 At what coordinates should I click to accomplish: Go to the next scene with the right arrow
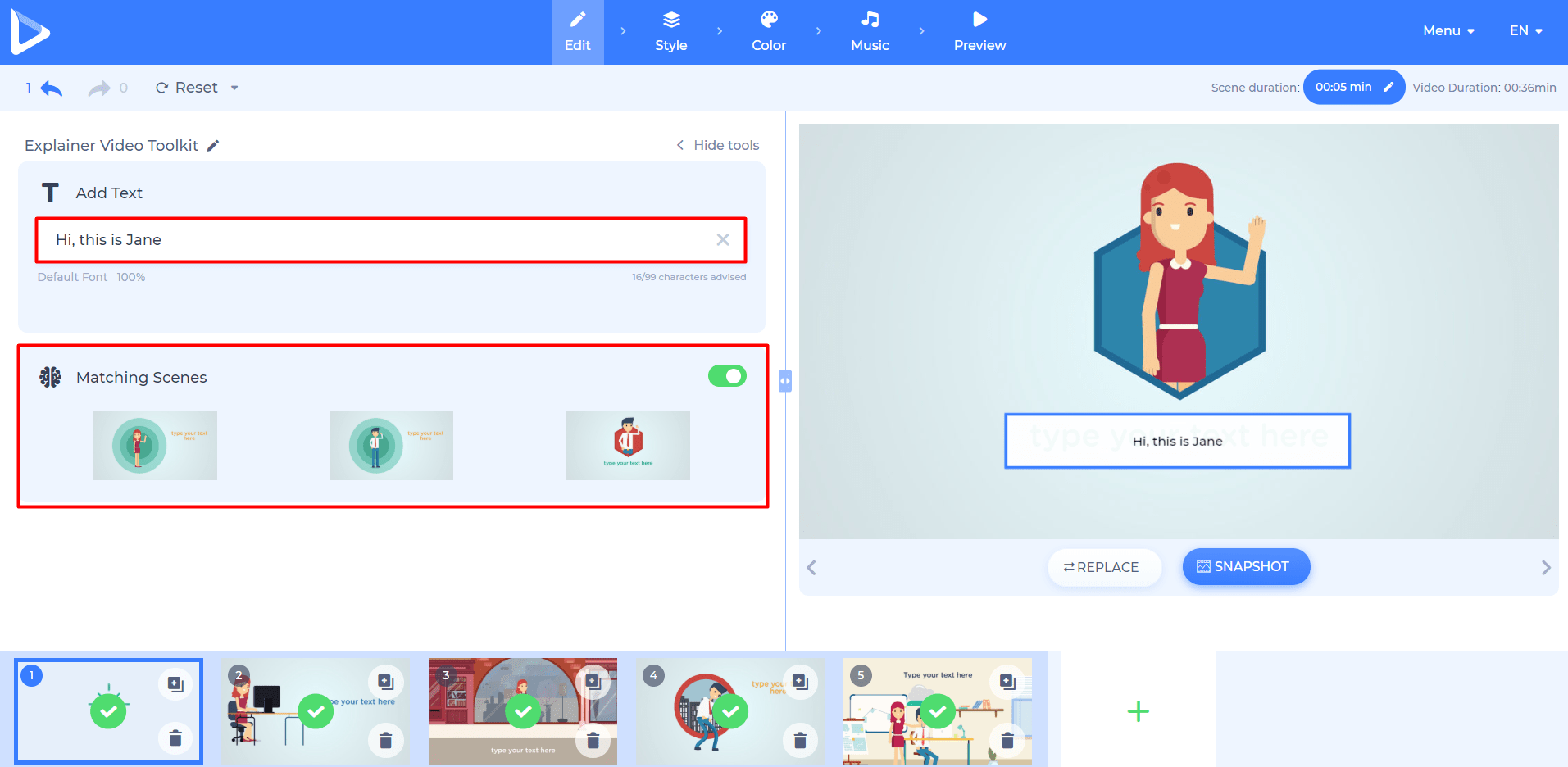(1546, 567)
